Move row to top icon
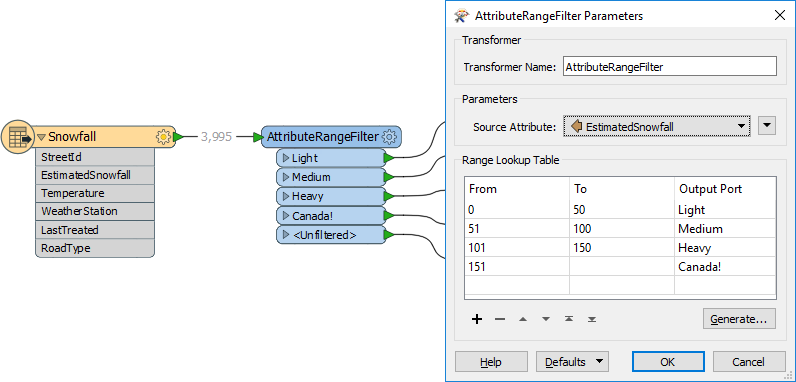 (569, 319)
